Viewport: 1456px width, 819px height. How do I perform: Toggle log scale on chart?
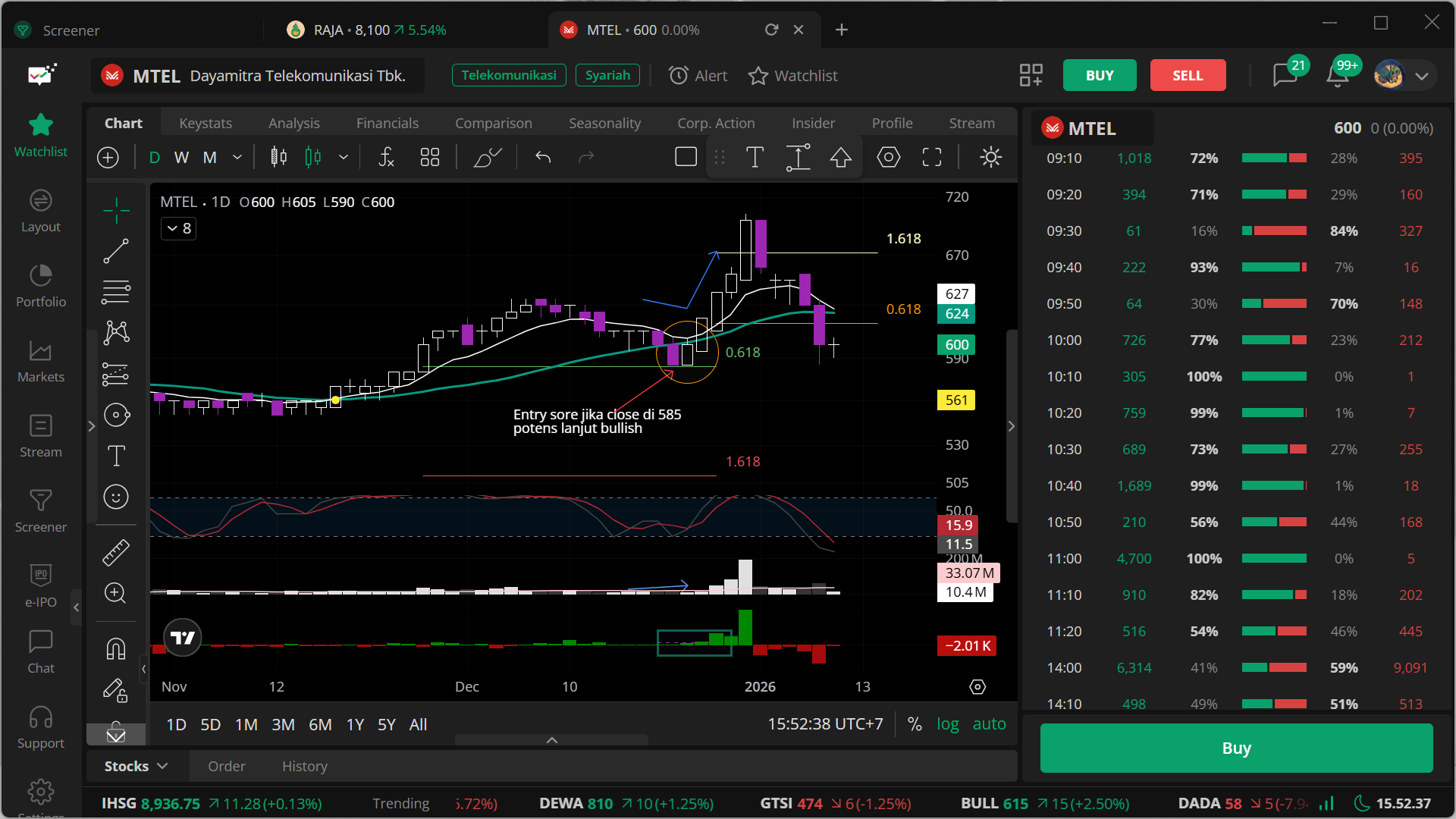[947, 724]
